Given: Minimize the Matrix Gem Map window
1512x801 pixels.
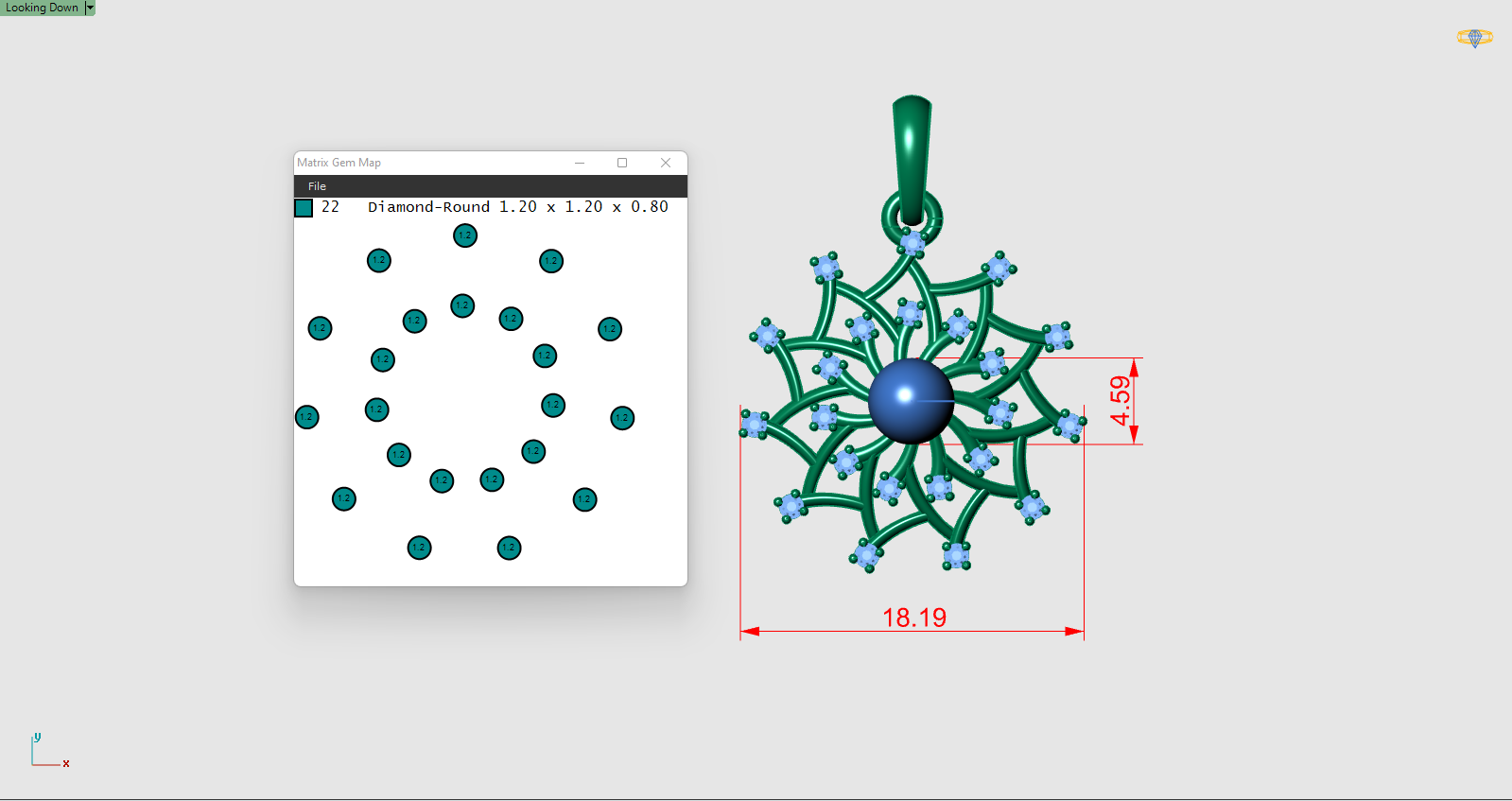Looking at the screenshot, I should [580, 163].
